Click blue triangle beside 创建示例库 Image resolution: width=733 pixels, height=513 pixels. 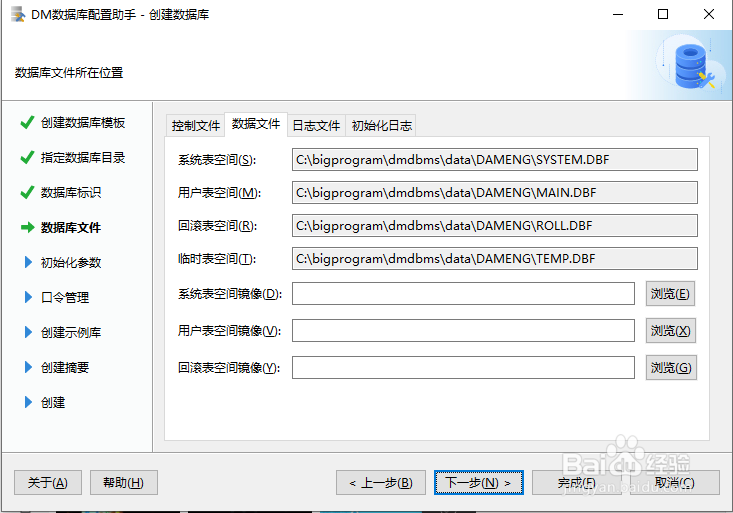[28, 332]
